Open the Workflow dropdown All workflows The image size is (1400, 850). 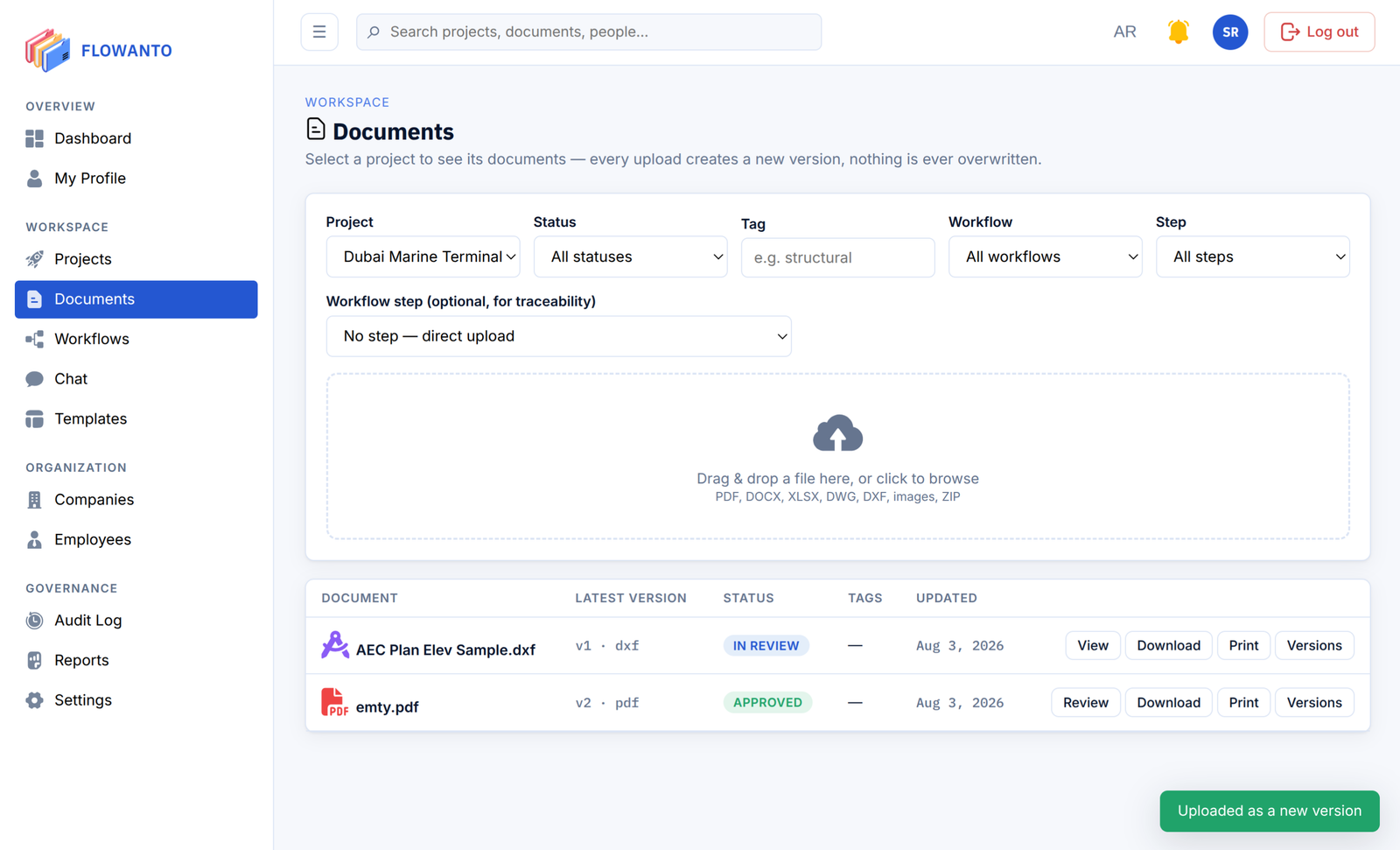pos(1045,256)
